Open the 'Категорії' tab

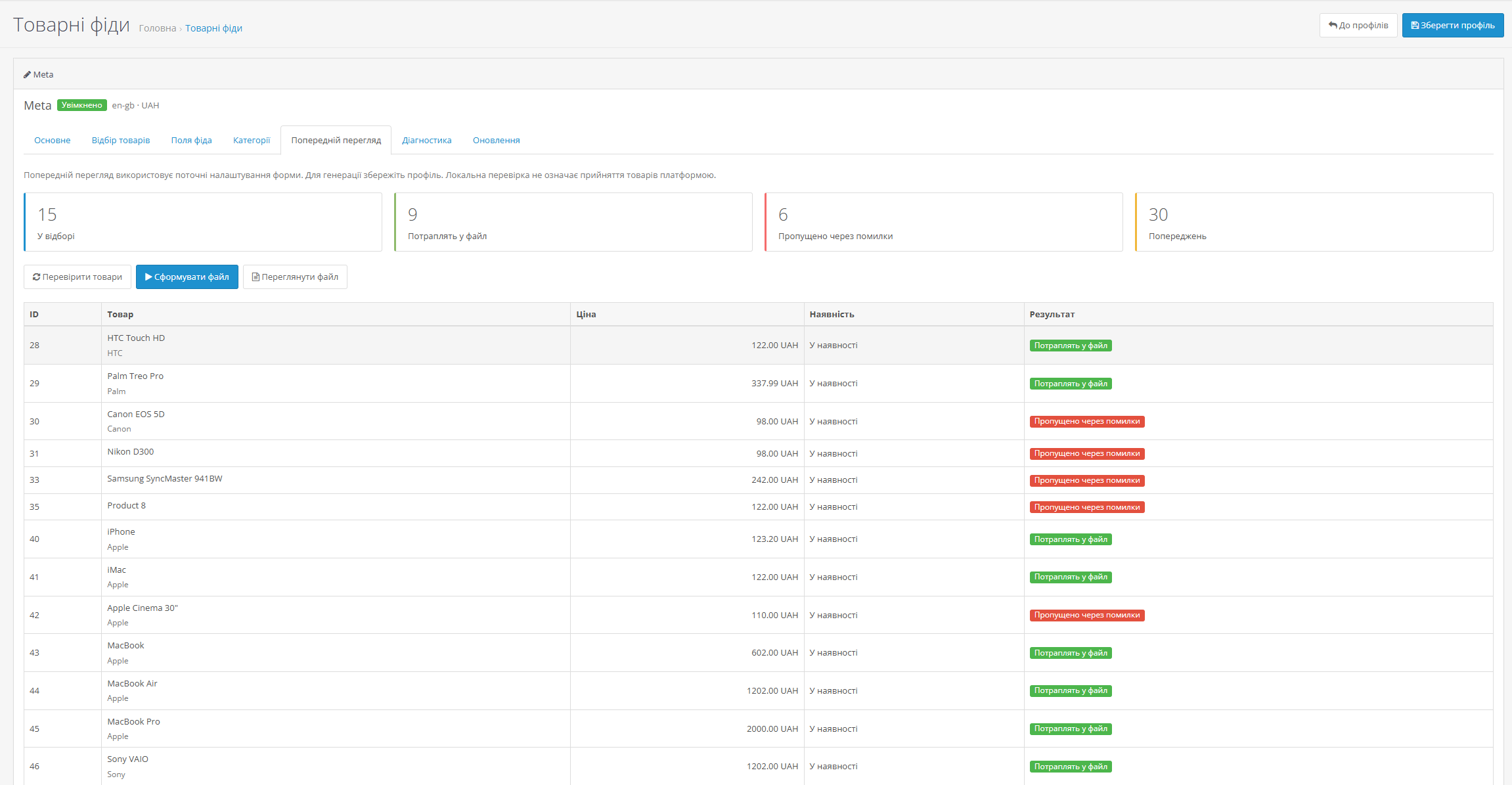point(252,141)
